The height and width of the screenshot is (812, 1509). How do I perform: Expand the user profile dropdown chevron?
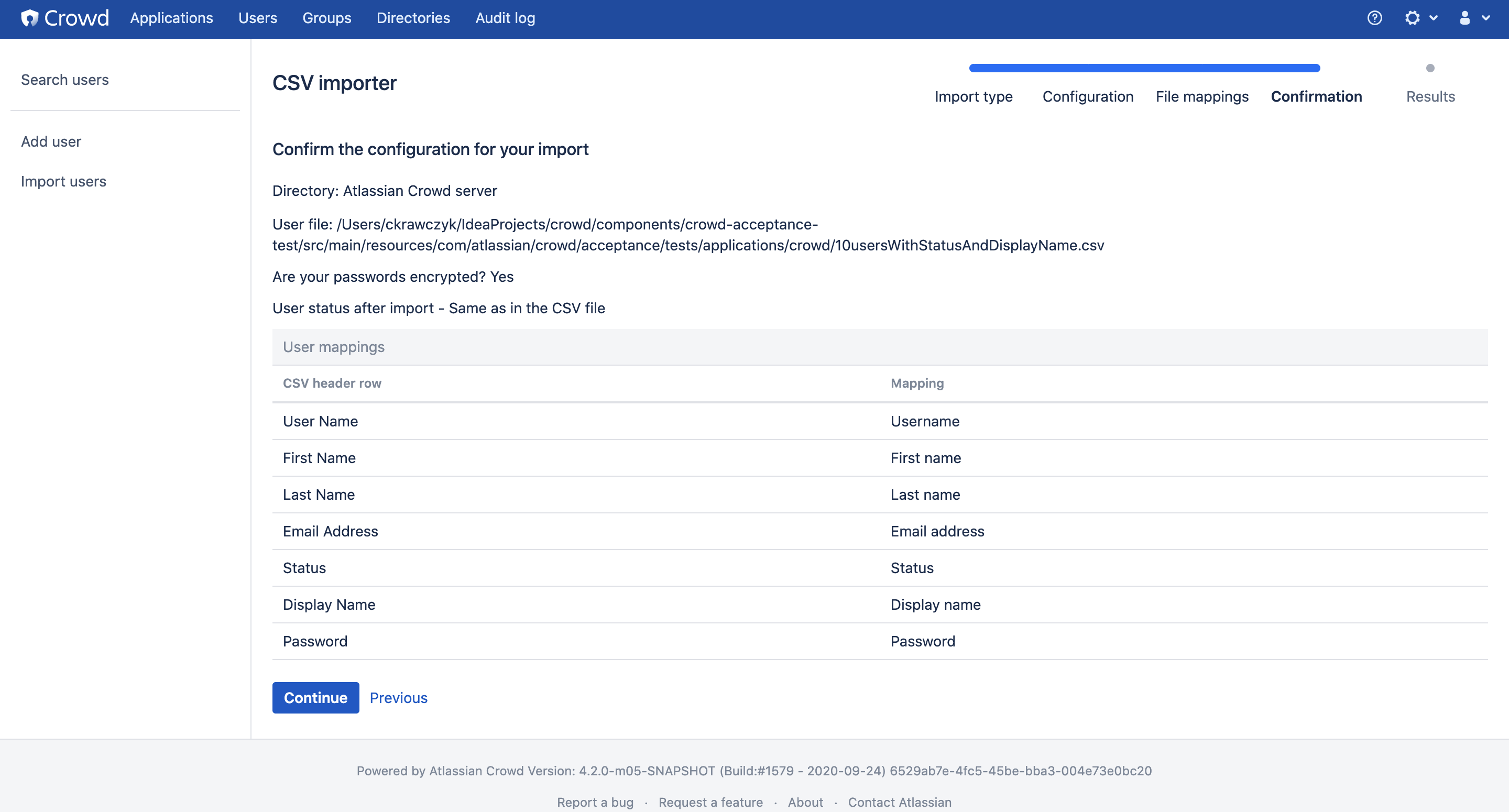(x=1486, y=18)
